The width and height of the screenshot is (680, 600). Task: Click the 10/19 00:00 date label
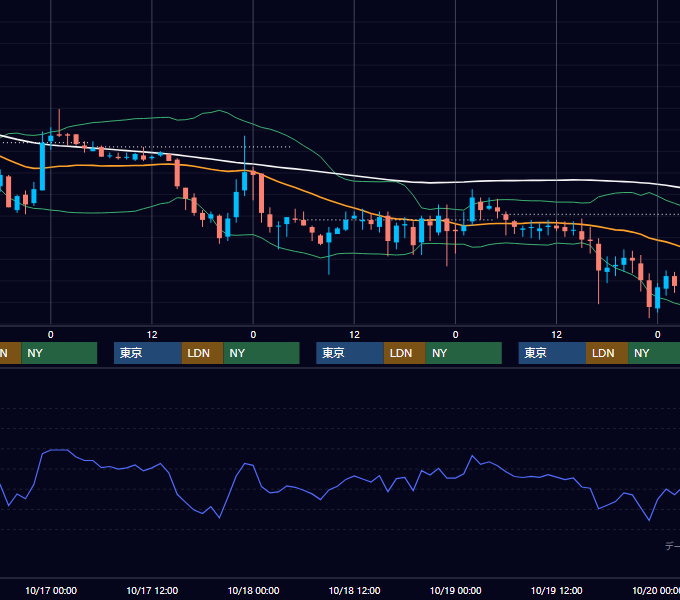455,590
